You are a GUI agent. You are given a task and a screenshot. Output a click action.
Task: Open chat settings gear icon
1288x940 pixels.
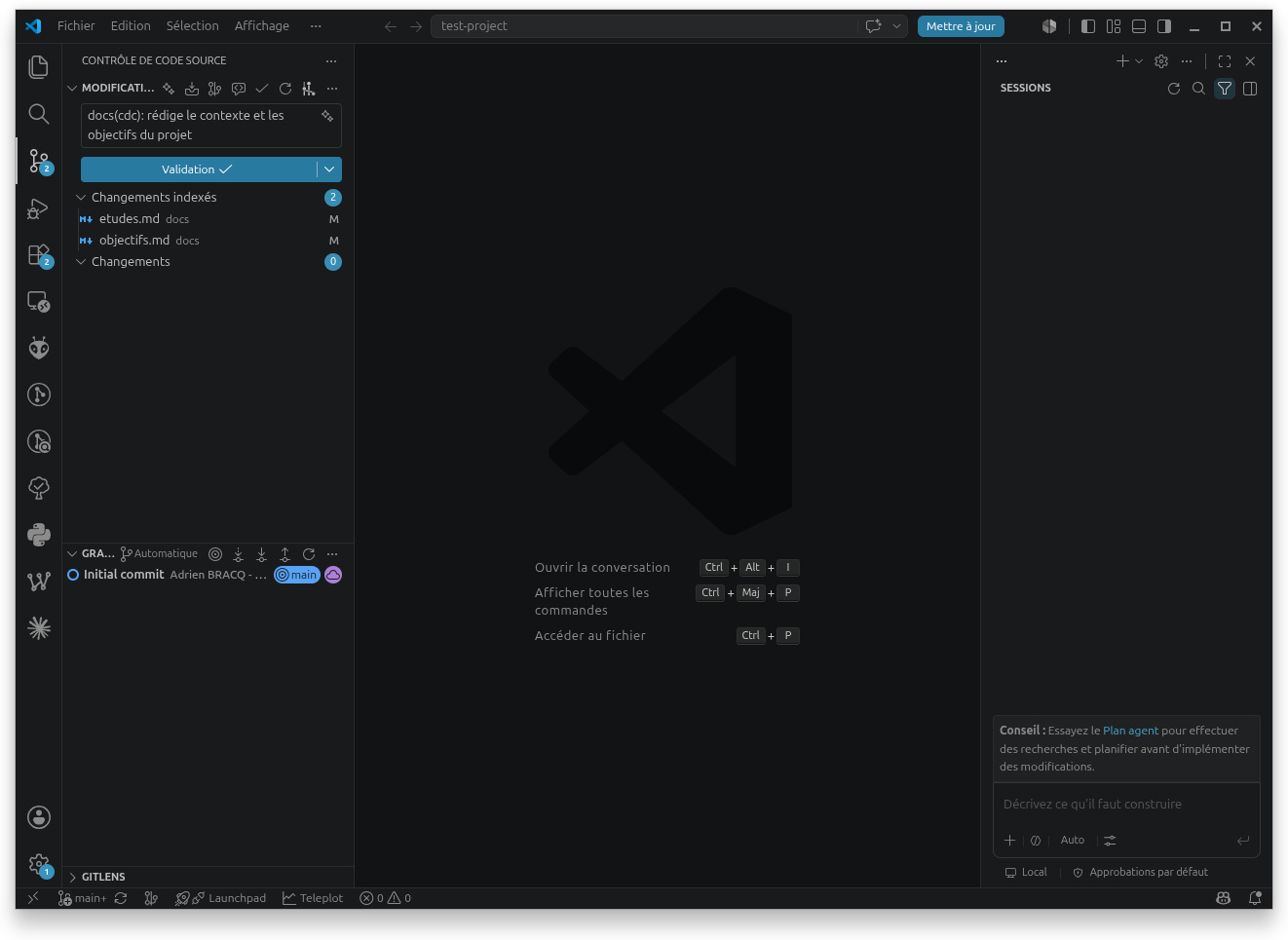1161,61
